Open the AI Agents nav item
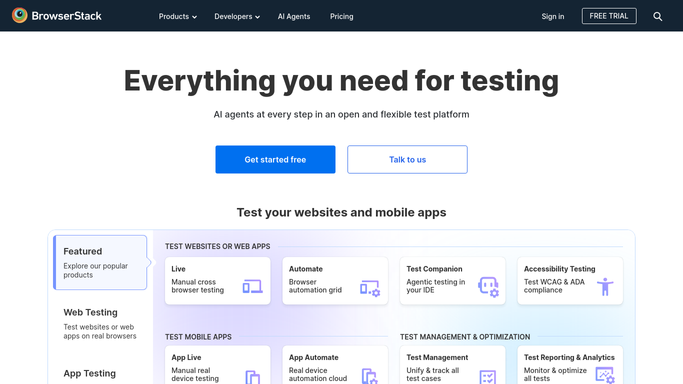The width and height of the screenshot is (683, 384). point(294,17)
